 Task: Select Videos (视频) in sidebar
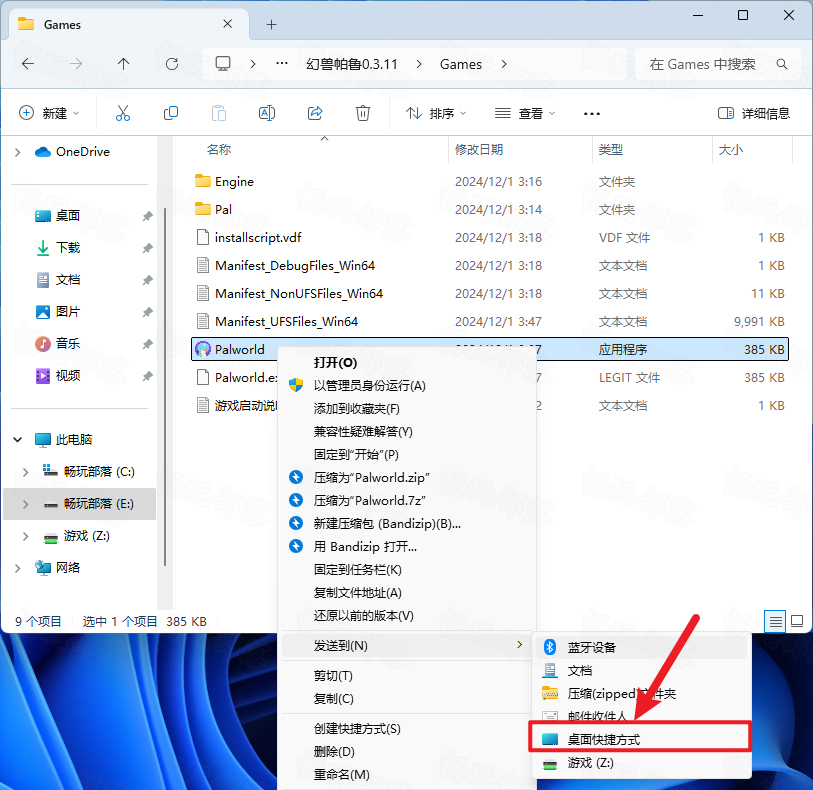coord(67,376)
